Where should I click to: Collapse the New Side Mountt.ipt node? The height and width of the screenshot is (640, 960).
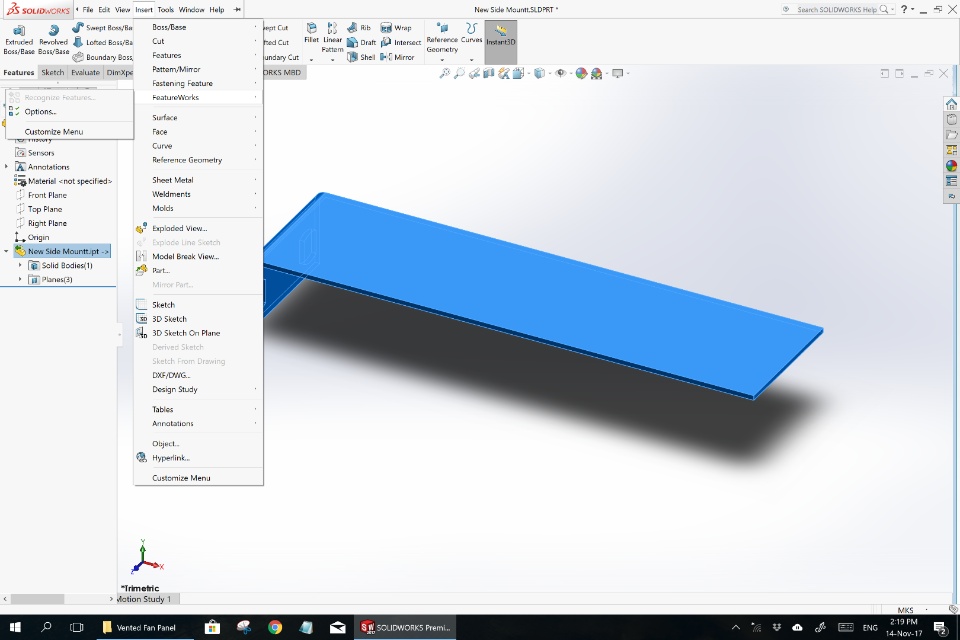coord(6,251)
